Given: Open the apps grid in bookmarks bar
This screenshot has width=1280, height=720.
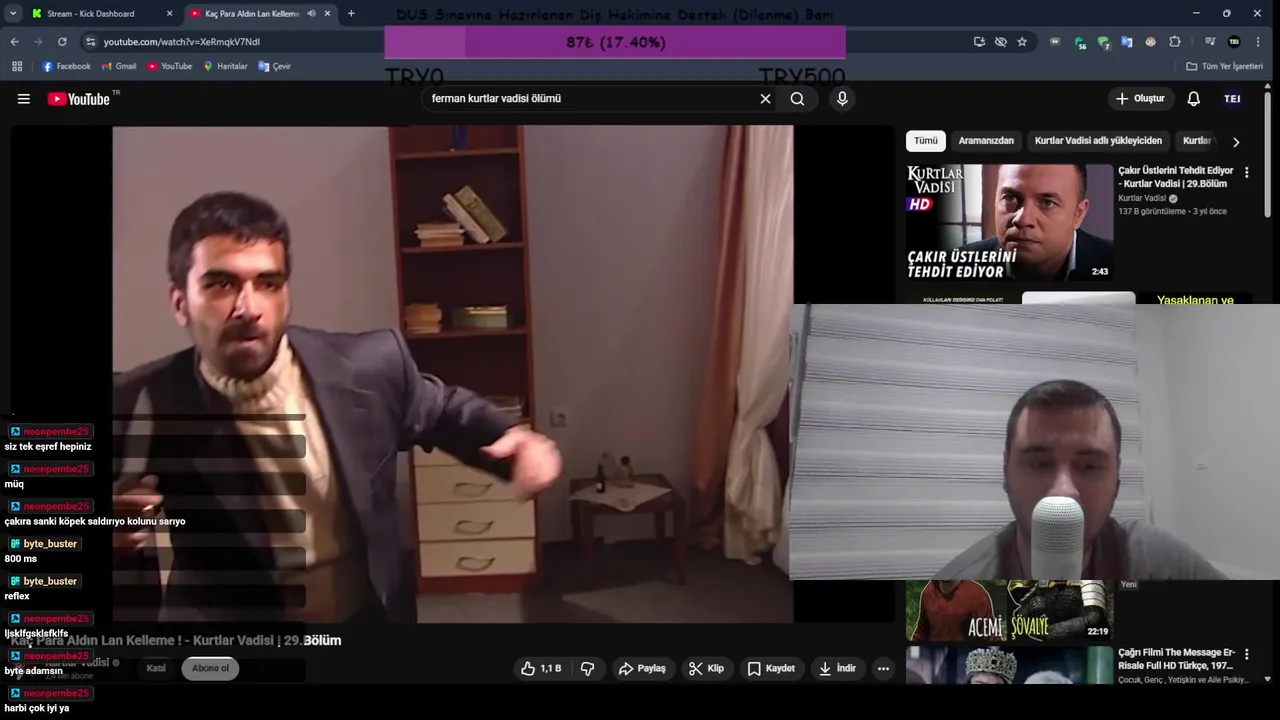Looking at the screenshot, I should pos(17,66).
